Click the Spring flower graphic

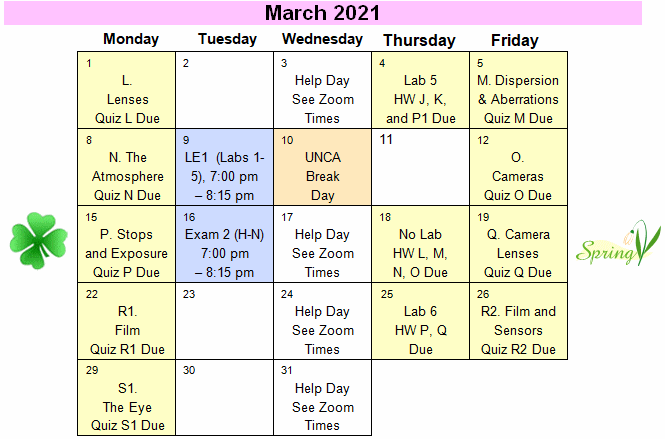pyautogui.click(x=618, y=242)
